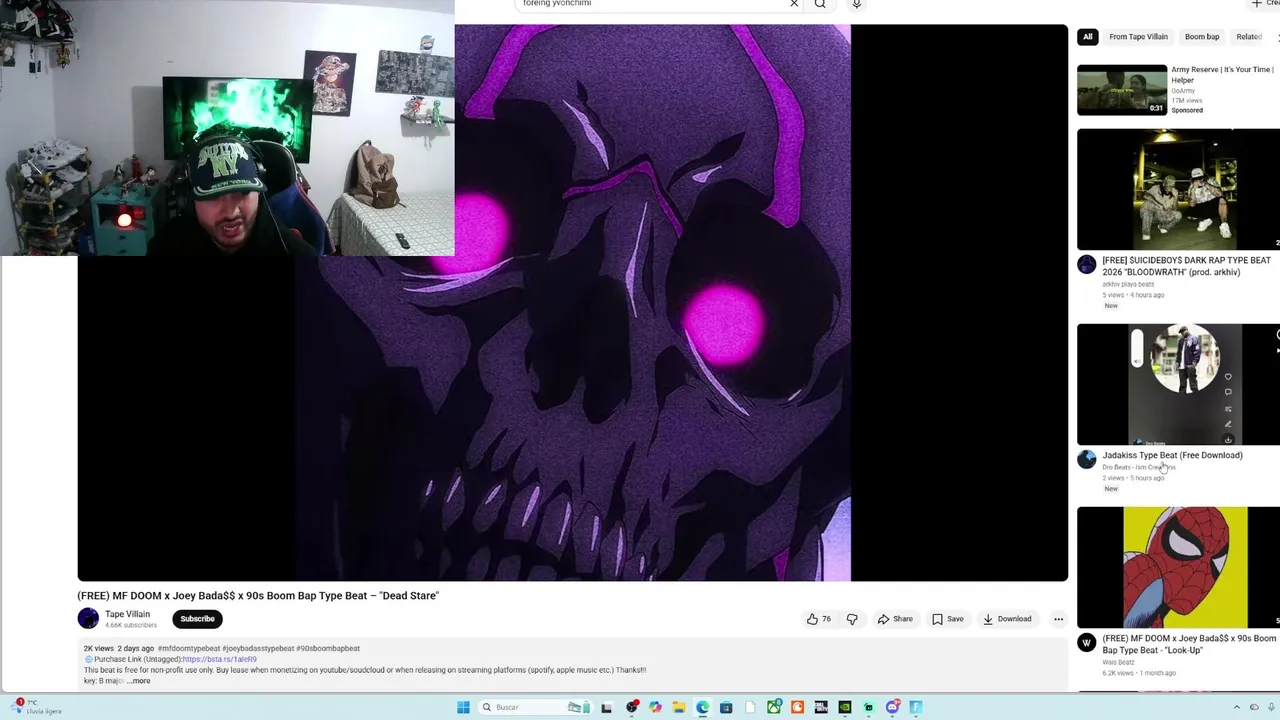Open Dro Beats channel avatar
The height and width of the screenshot is (720, 1280).
coord(1087,459)
